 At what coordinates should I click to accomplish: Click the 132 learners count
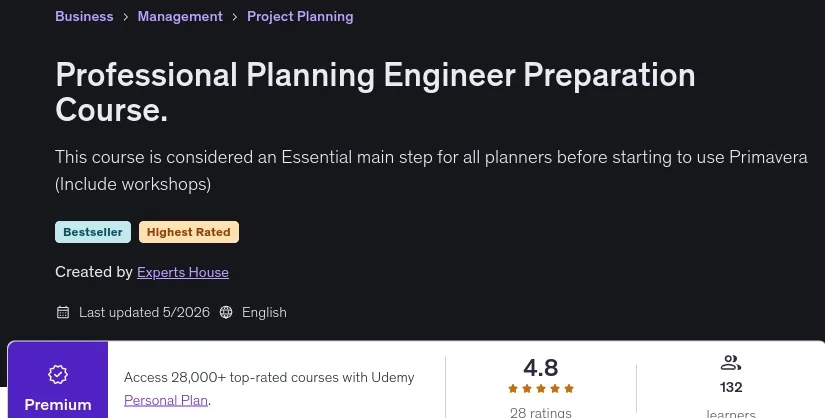tap(731, 387)
